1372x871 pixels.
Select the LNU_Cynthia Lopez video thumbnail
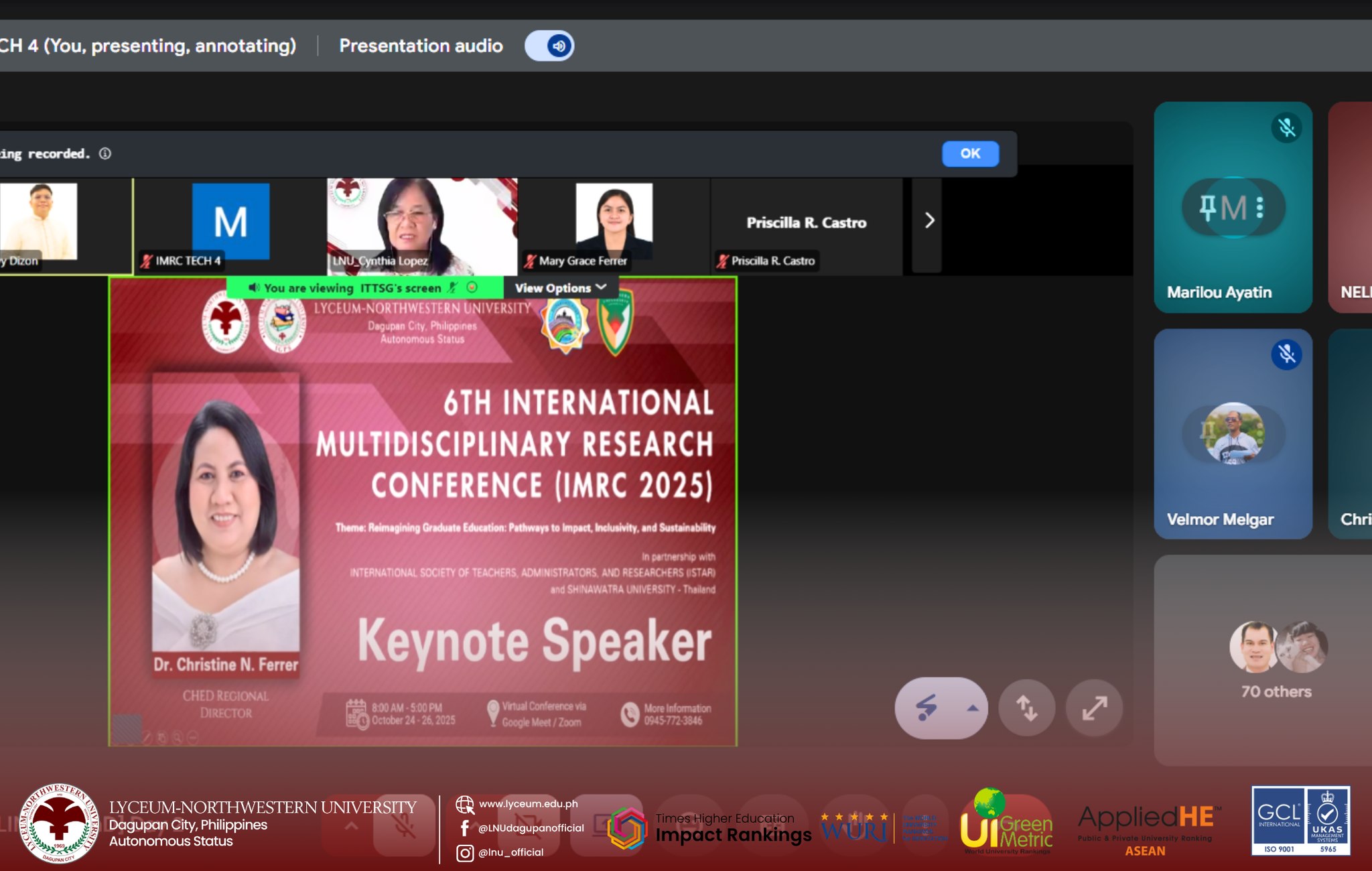(421, 224)
